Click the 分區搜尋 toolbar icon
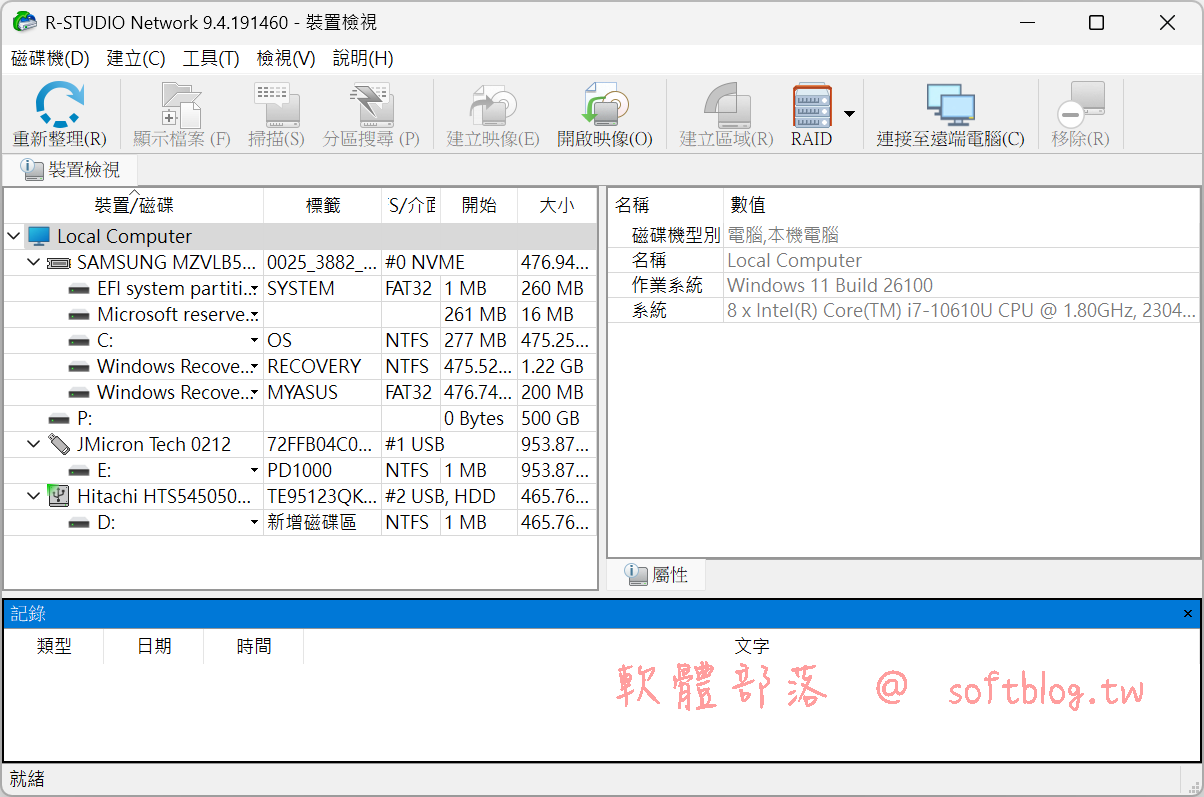 (370, 105)
